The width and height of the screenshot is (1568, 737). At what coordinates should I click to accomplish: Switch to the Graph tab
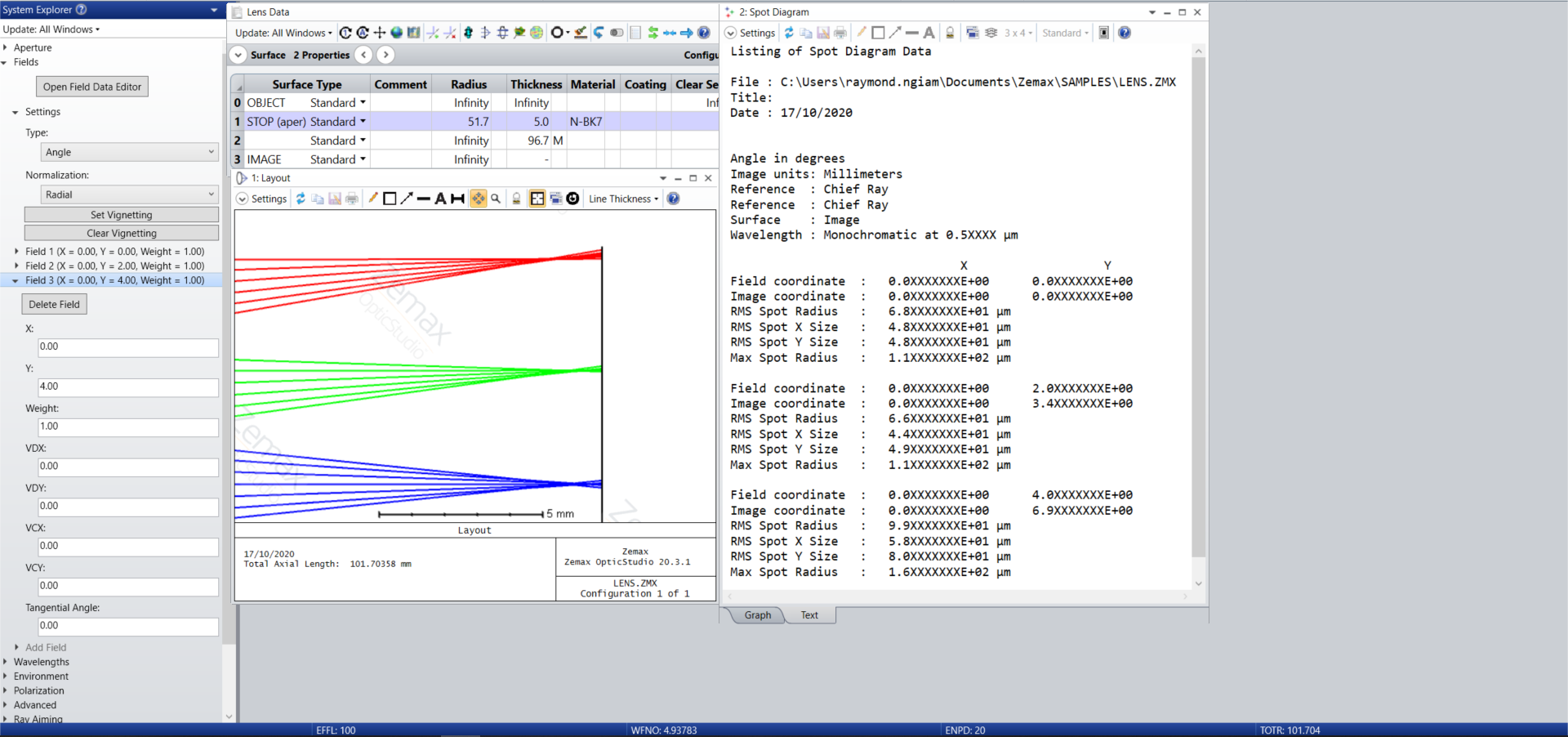[x=757, y=615]
